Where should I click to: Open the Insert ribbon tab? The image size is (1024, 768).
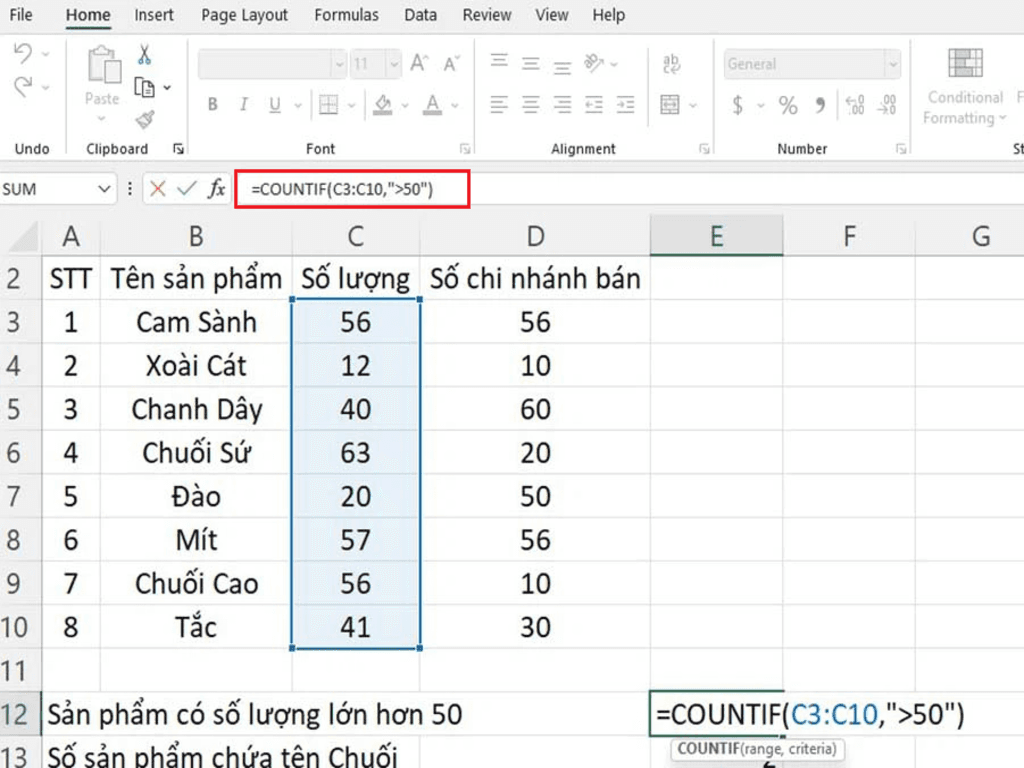point(154,15)
